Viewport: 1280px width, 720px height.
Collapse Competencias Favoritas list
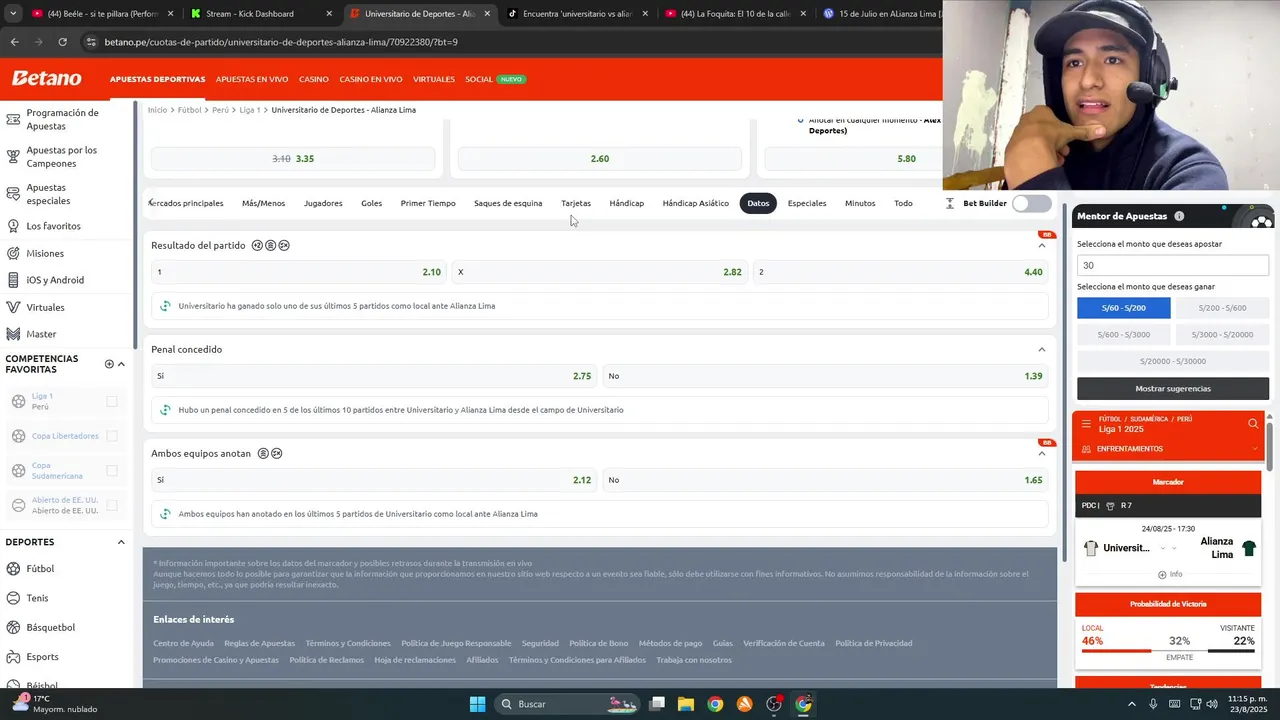click(121, 364)
